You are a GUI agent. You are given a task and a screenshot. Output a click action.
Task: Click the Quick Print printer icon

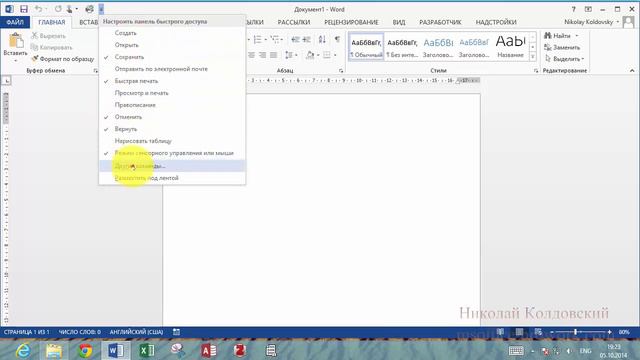89,9
